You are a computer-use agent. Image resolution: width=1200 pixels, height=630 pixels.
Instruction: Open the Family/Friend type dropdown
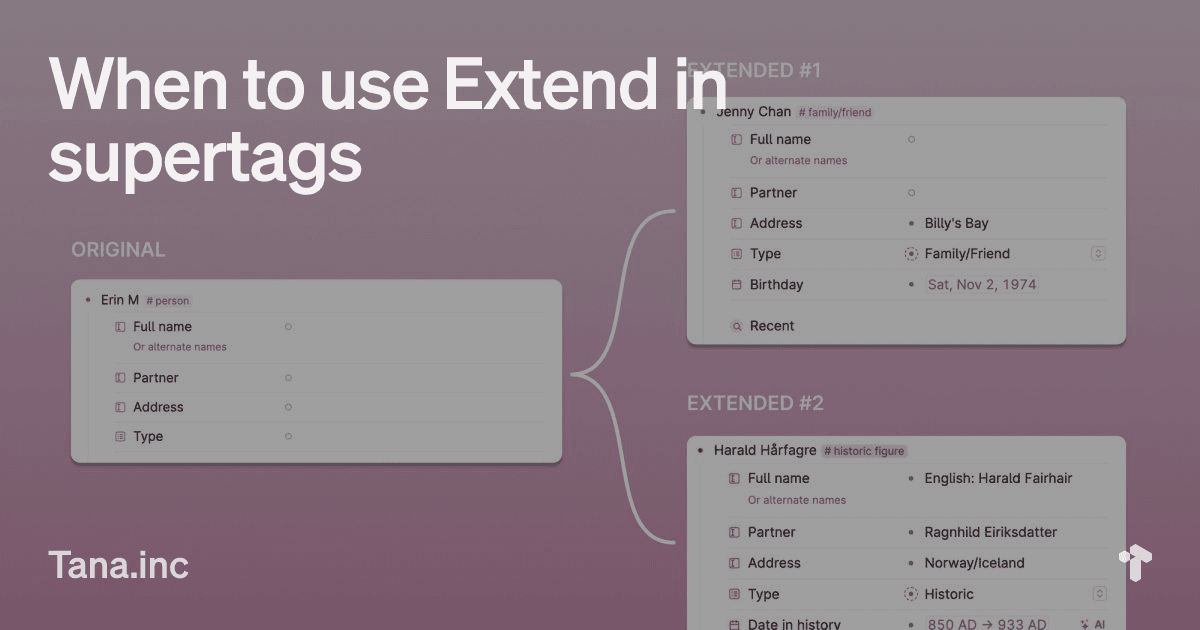coord(1098,254)
